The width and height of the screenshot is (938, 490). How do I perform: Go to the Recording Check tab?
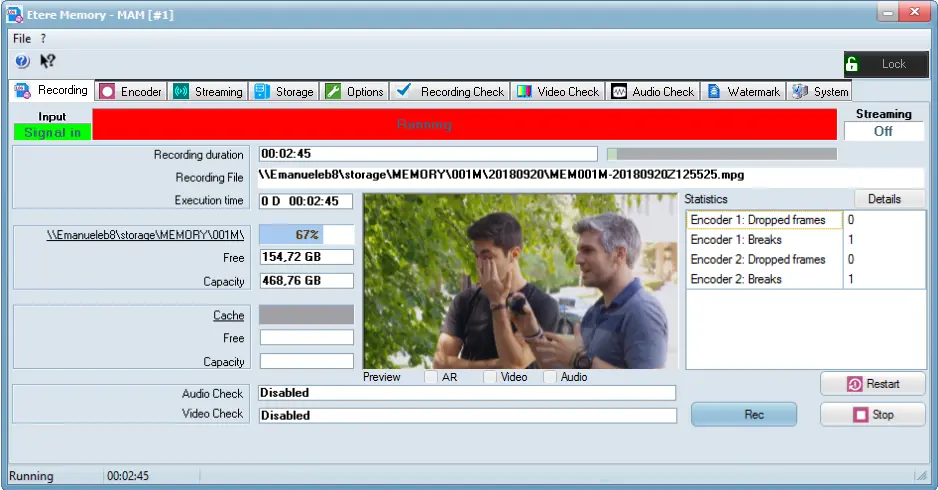point(450,91)
